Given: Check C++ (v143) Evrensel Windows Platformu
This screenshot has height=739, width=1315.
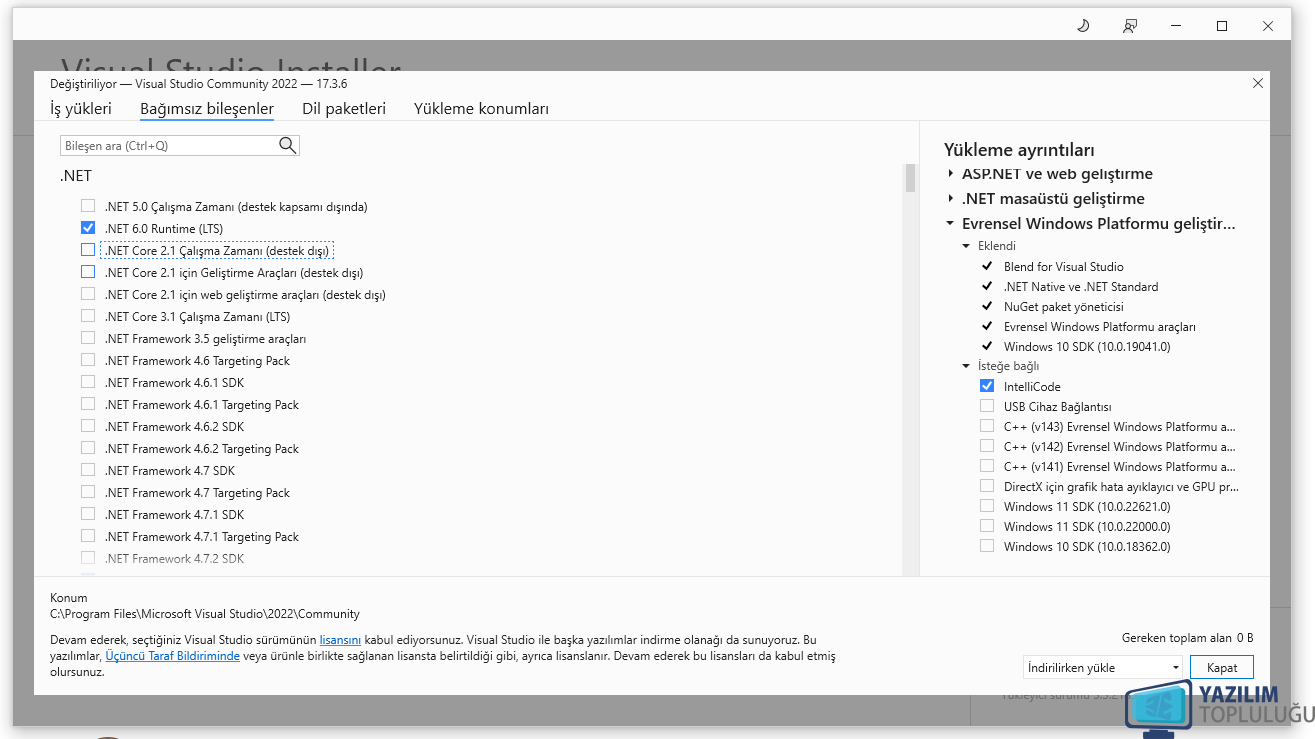Looking at the screenshot, I should (987, 426).
